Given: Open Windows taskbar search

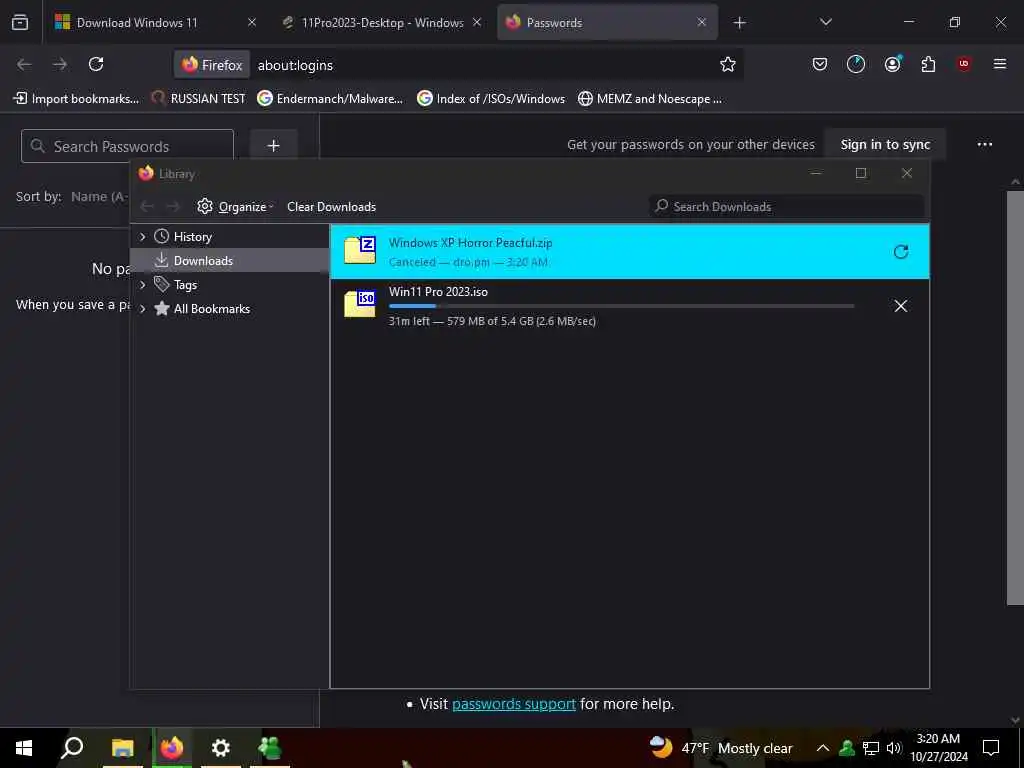Looking at the screenshot, I should [x=72, y=748].
